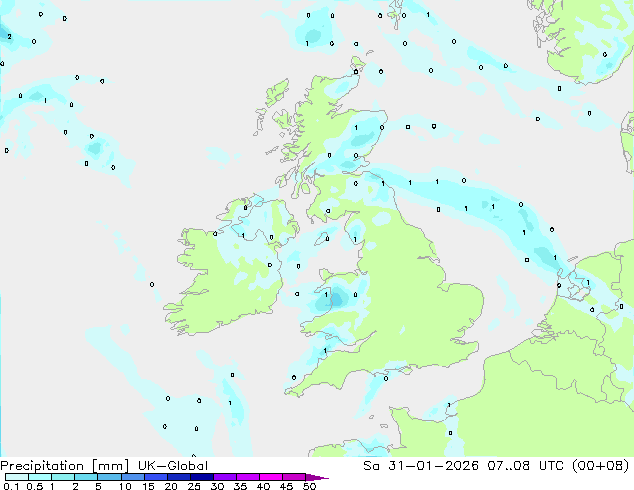Click the "(00+08)" forecast offset text
This screenshot has height=490, width=634.
[x=601, y=466]
